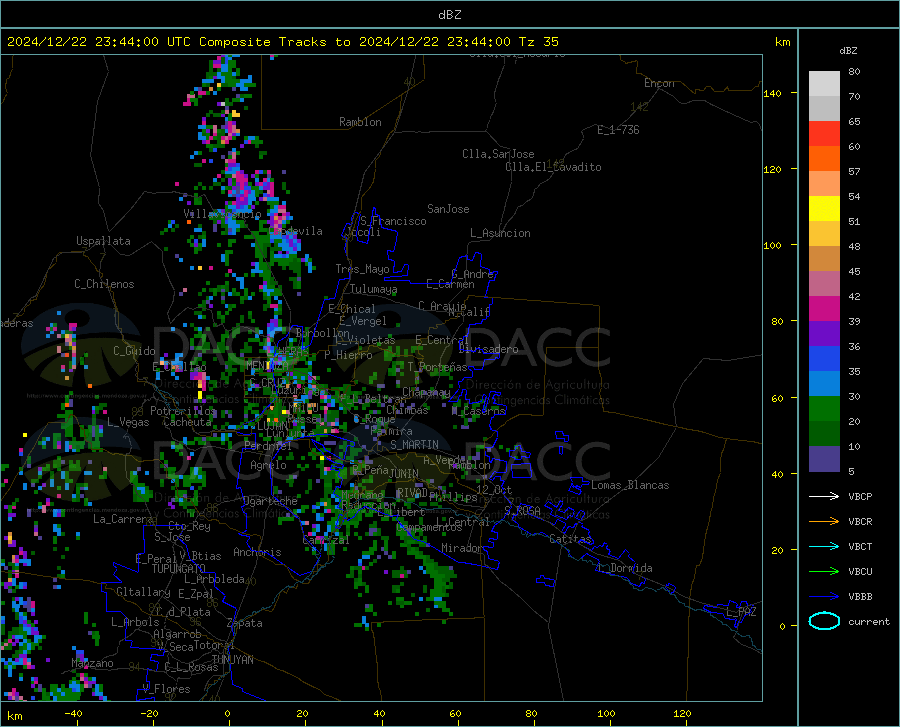Click the Ugarteche label
Image resolution: width=900 pixels, height=727 pixels.
tap(270, 501)
